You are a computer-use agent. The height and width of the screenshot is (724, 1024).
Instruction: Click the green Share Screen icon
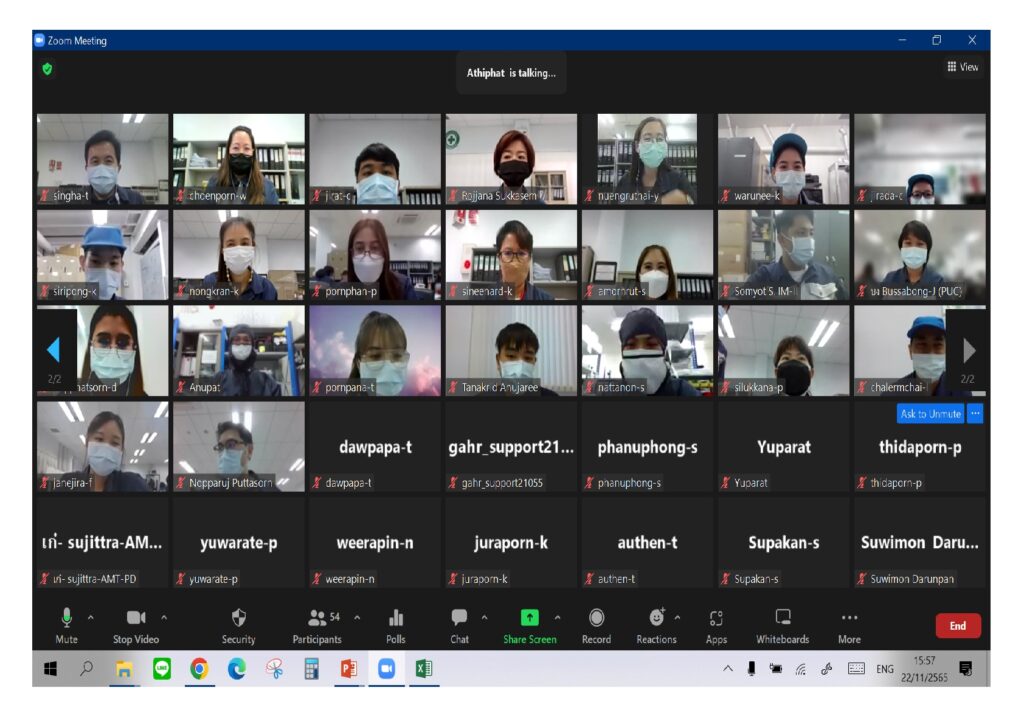point(529,618)
